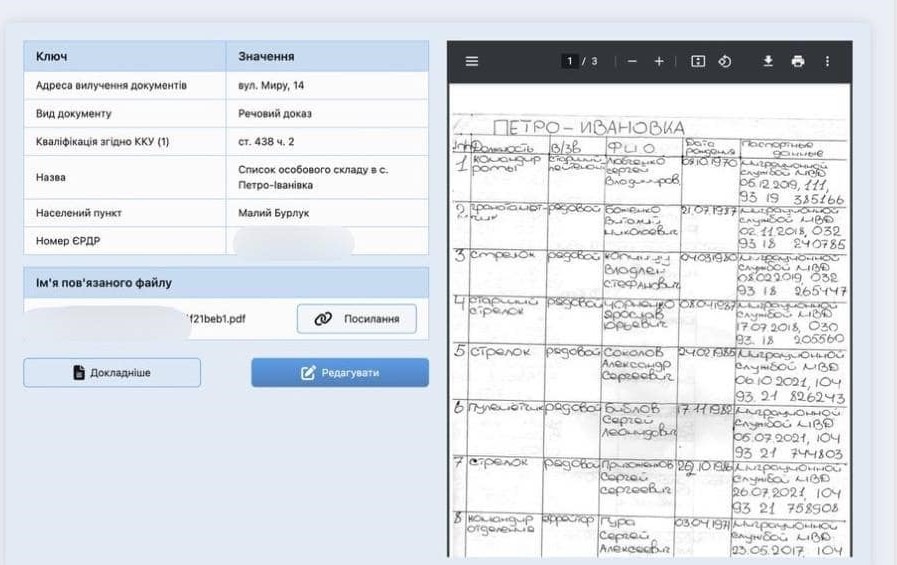Screen dimensions: 897x565
Task: Open the PDF viewer sidebar menu
Action: 472,61
